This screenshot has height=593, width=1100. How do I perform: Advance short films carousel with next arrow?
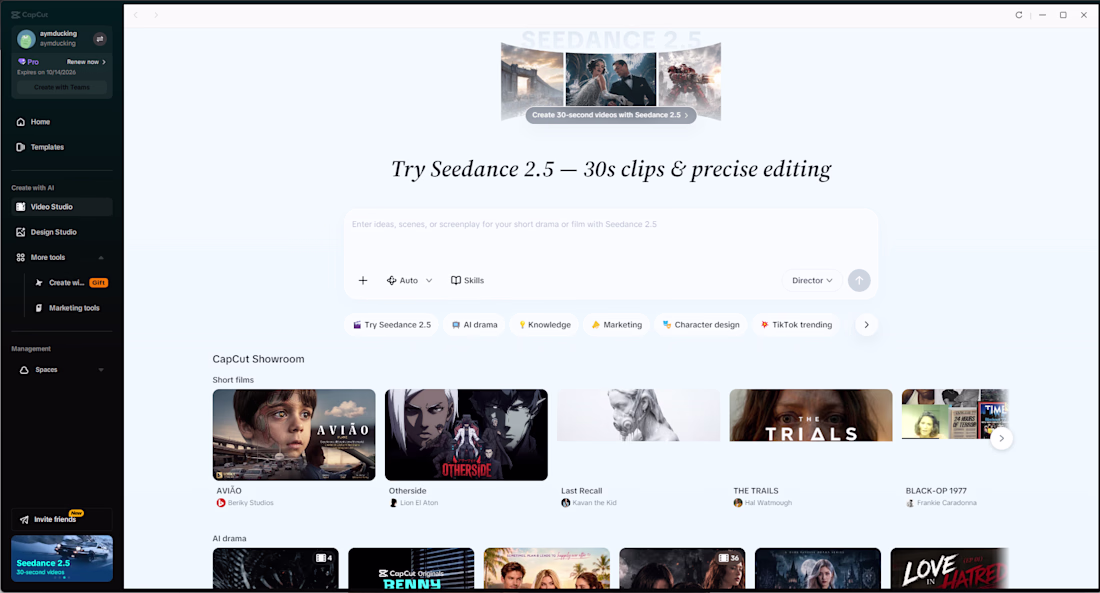click(x=1001, y=439)
